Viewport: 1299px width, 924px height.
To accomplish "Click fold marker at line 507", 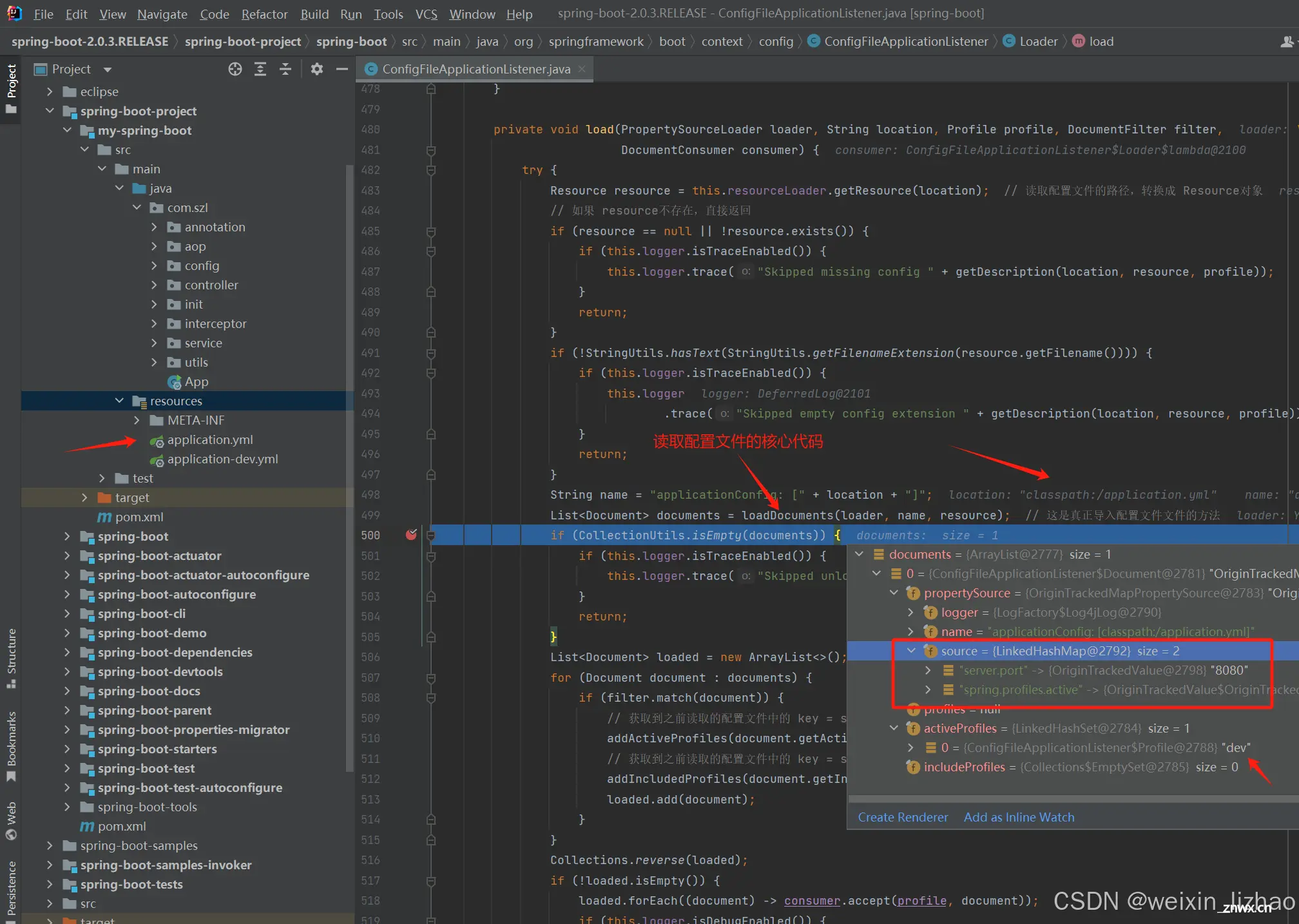I will coord(431,678).
